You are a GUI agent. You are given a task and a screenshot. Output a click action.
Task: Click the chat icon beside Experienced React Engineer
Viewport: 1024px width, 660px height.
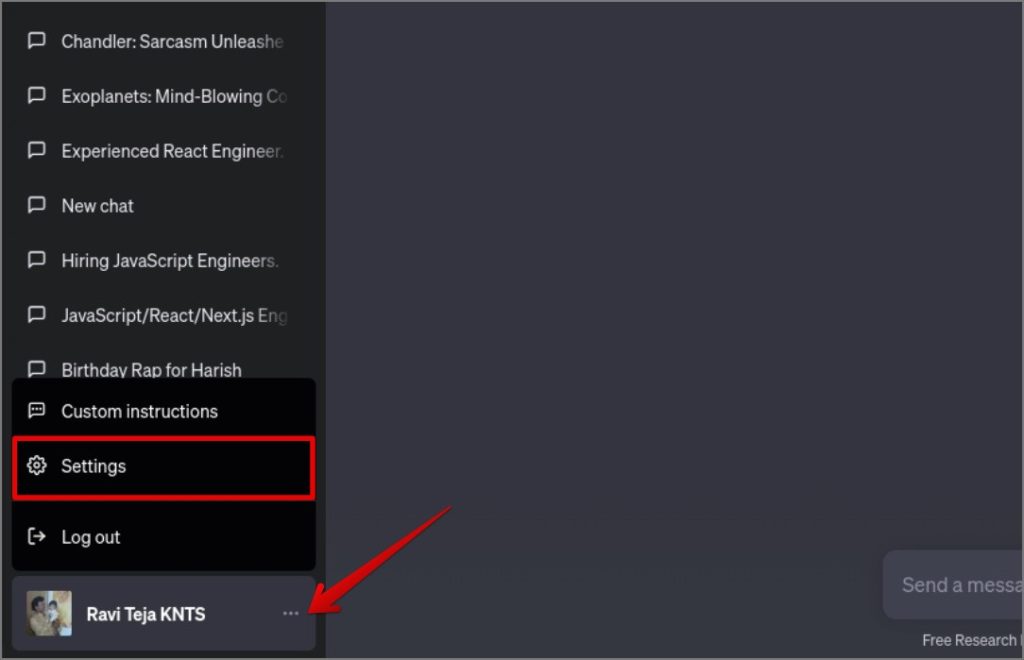37,150
